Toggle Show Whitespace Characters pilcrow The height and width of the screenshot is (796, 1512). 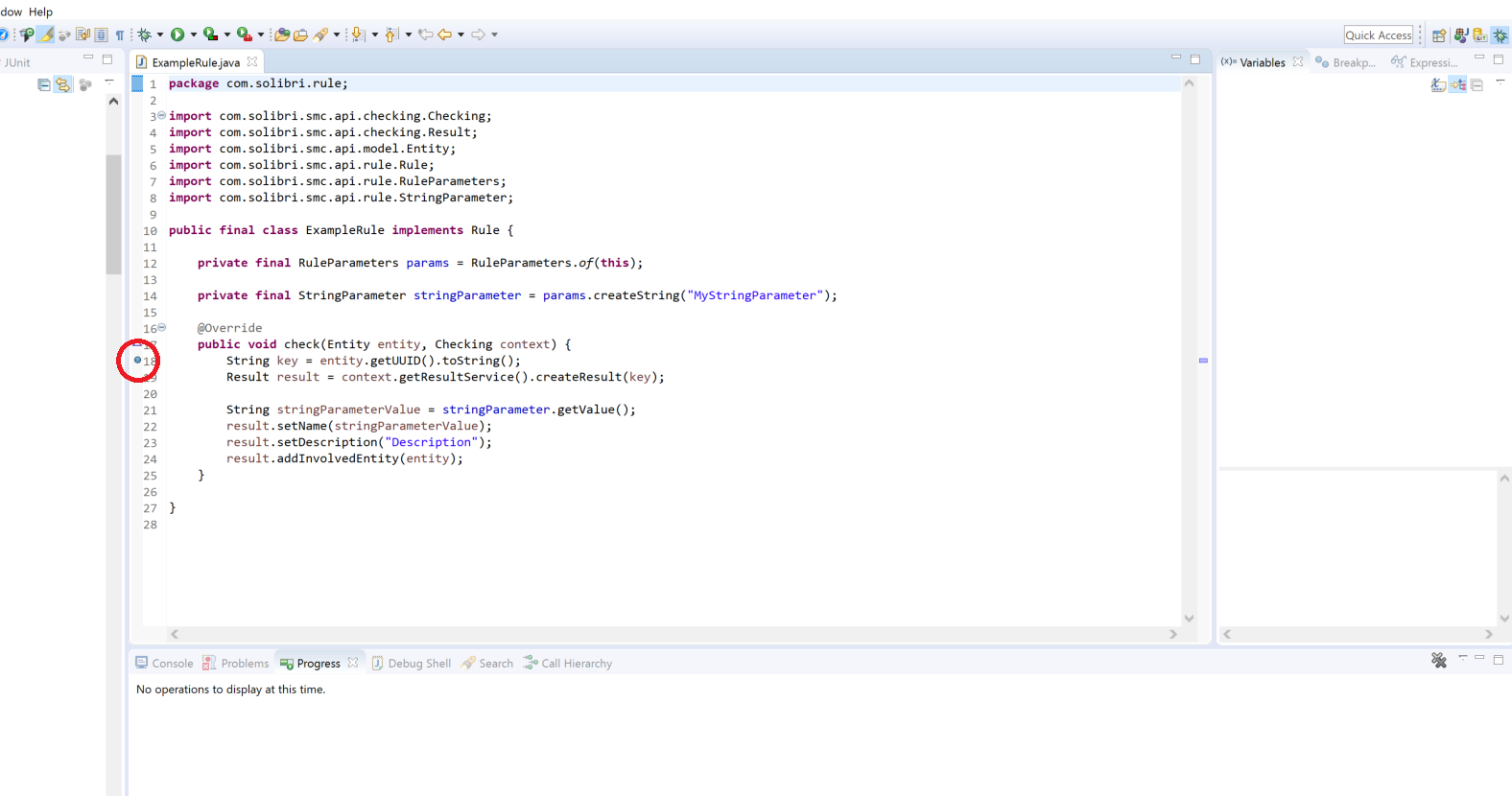point(120,35)
